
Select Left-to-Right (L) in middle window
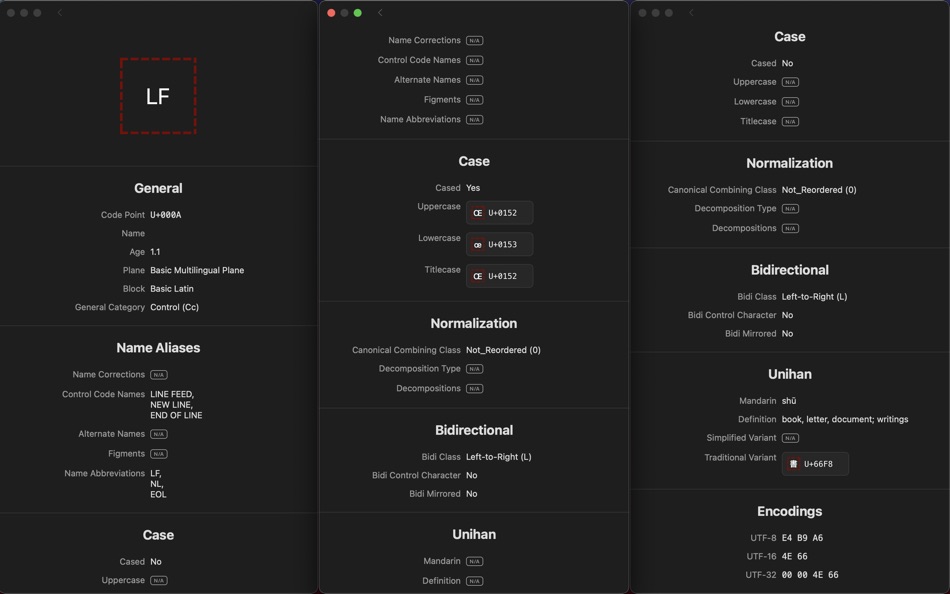499,457
